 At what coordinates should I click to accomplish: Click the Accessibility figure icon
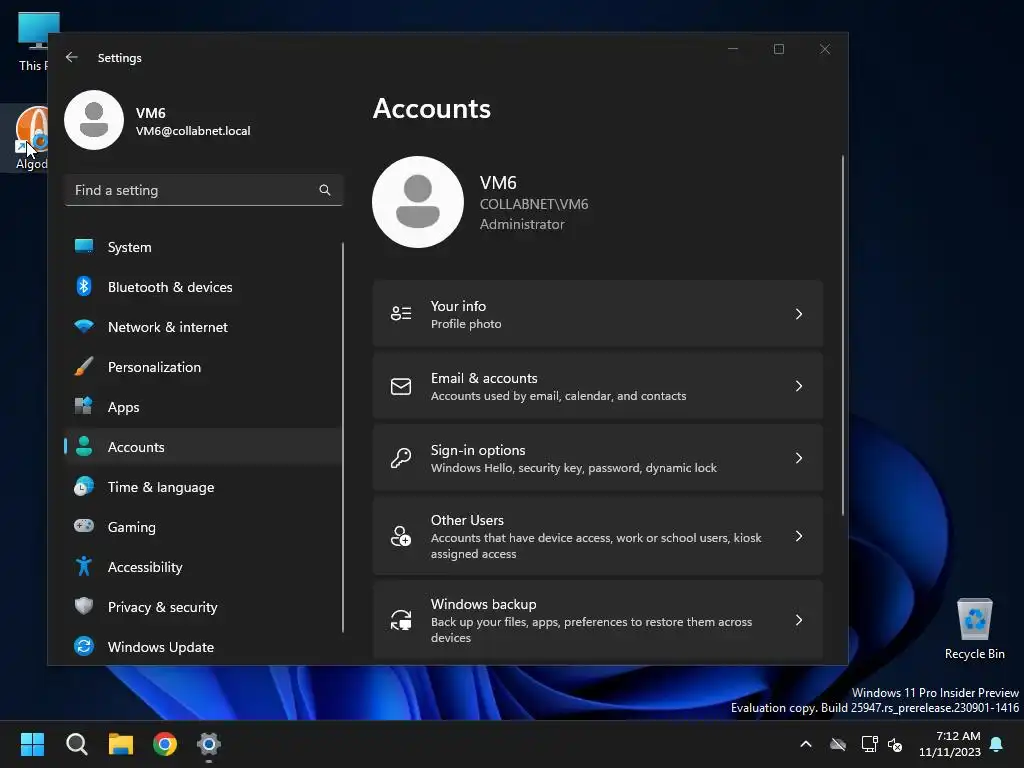click(84, 566)
